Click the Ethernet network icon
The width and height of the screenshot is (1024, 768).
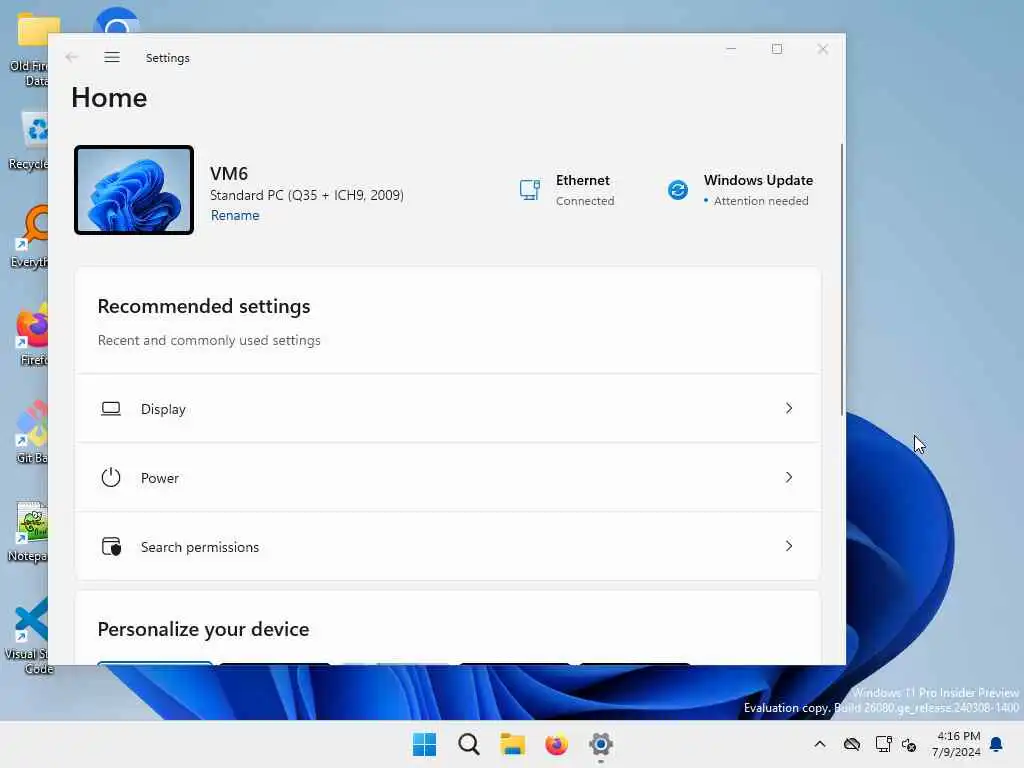tap(530, 190)
